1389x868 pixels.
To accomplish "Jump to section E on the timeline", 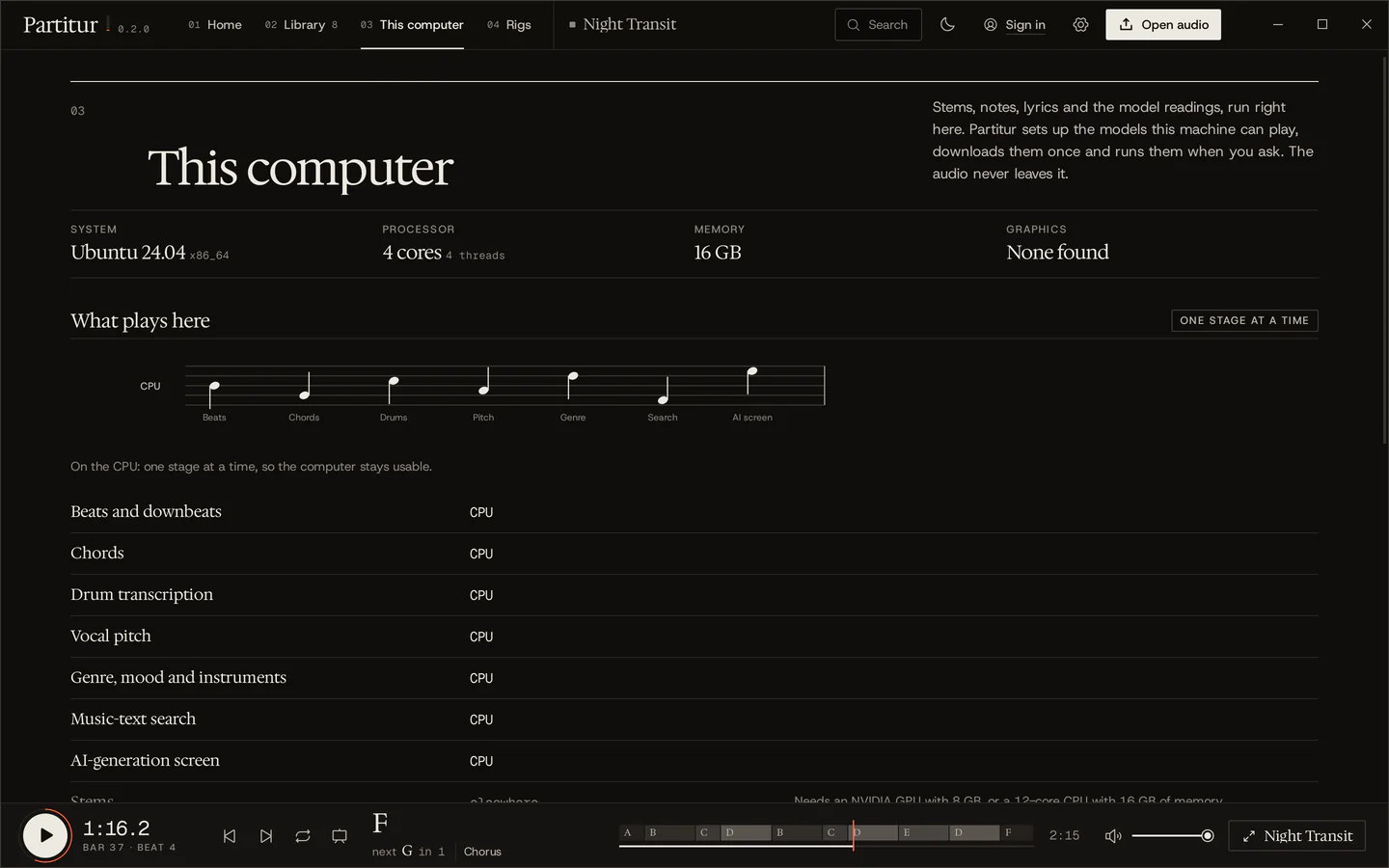I will tap(923, 832).
